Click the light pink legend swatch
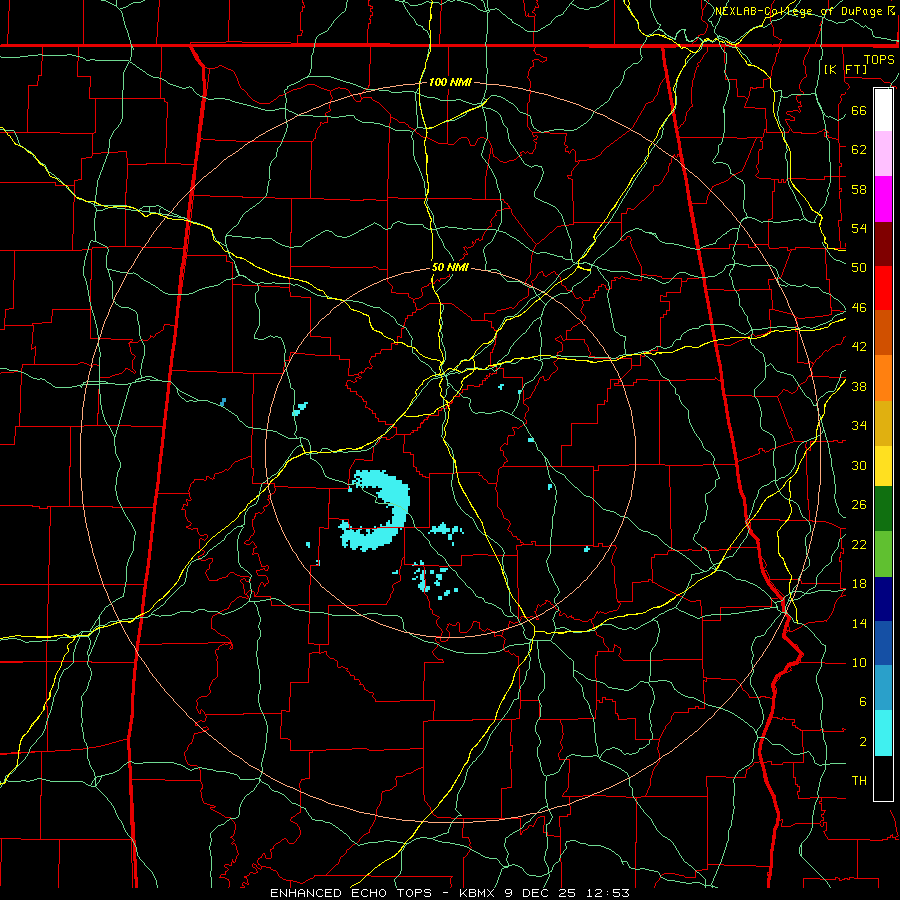 click(x=883, y=154)
